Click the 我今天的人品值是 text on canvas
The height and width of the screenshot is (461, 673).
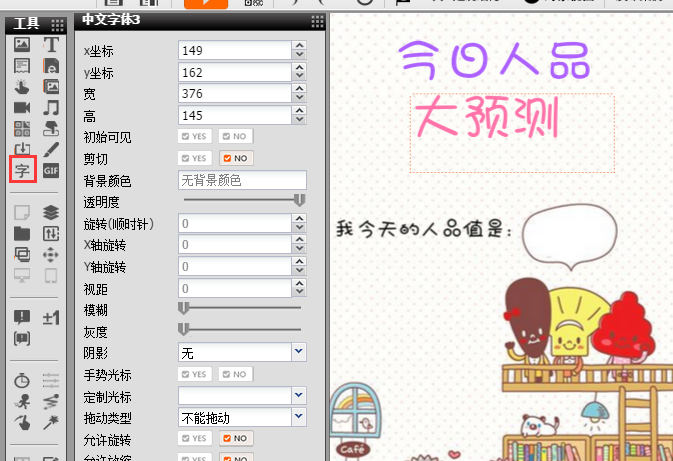coord(424,229)
